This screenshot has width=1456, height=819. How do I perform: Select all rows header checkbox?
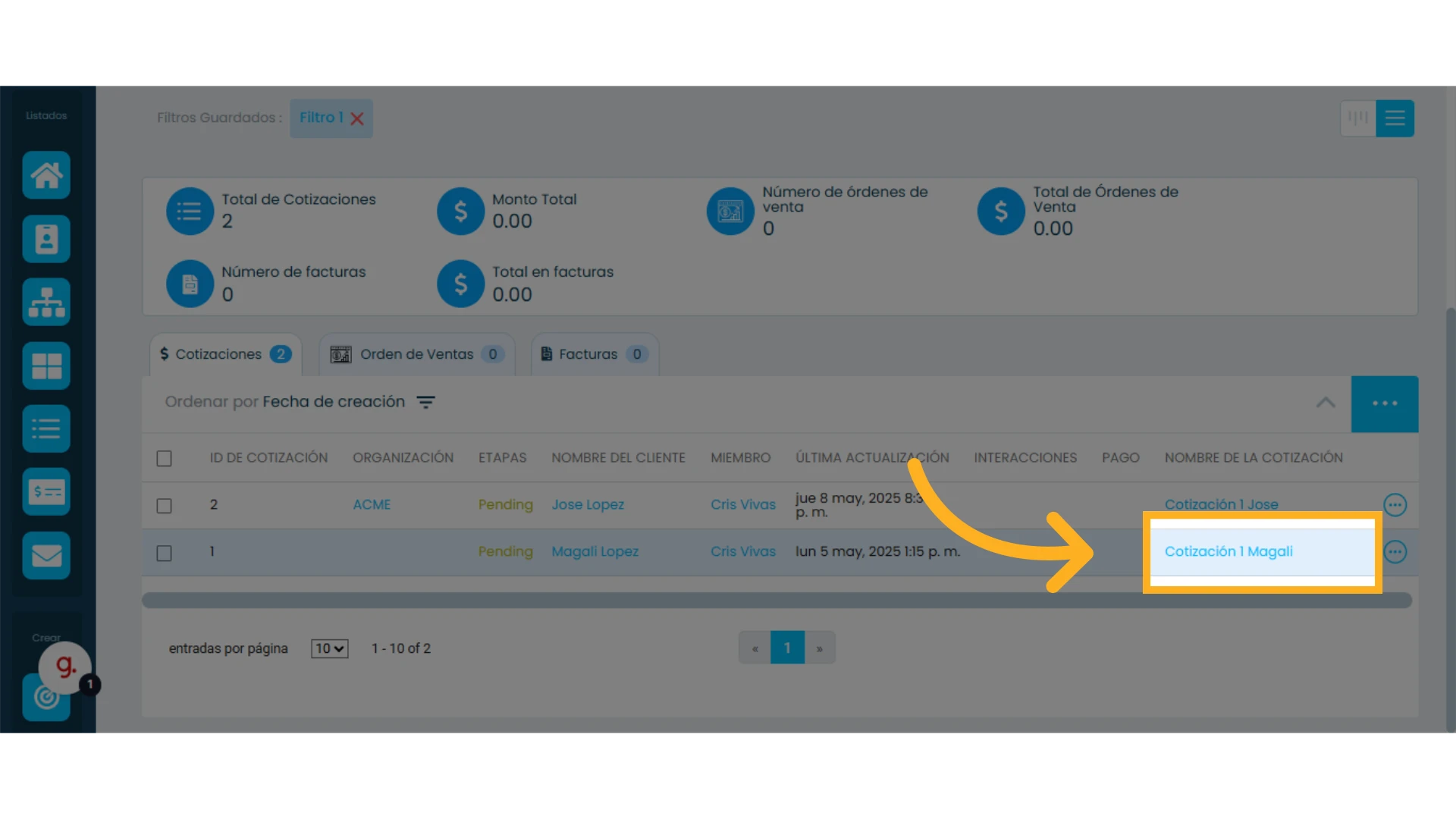pos(164,459)
